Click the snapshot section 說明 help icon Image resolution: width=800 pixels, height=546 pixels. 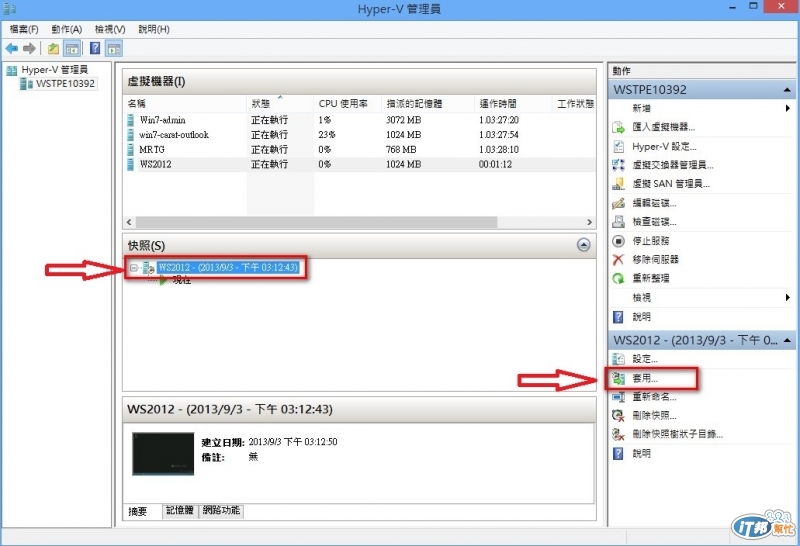pos(618,453)
